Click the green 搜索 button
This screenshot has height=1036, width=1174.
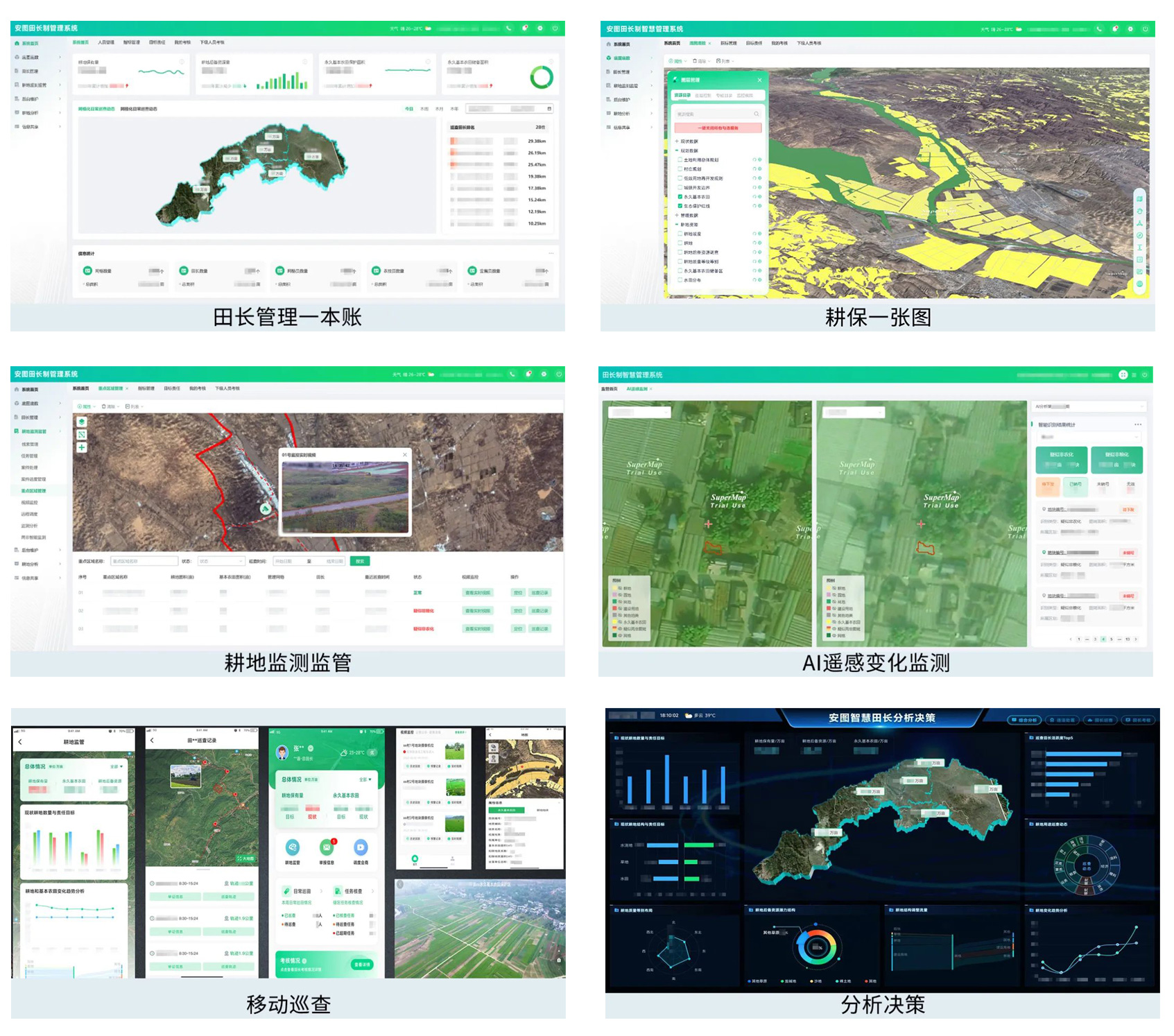tap(360, 561)
